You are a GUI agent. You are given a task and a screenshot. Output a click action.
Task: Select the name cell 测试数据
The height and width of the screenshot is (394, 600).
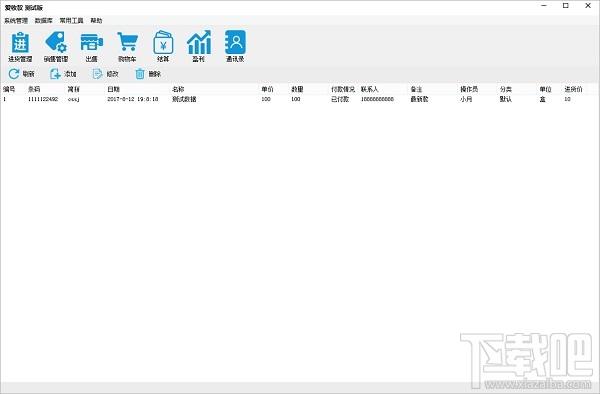[184, 99]
